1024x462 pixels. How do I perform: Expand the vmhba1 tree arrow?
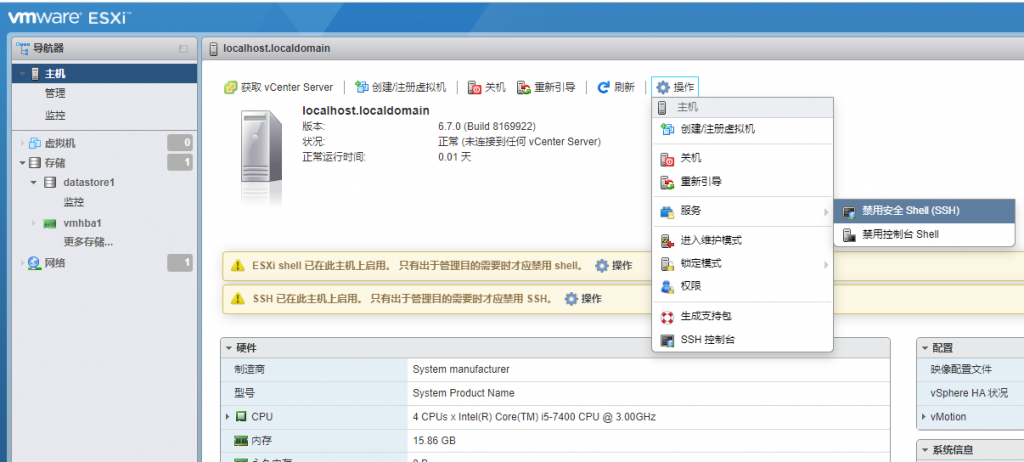point(33,223)
